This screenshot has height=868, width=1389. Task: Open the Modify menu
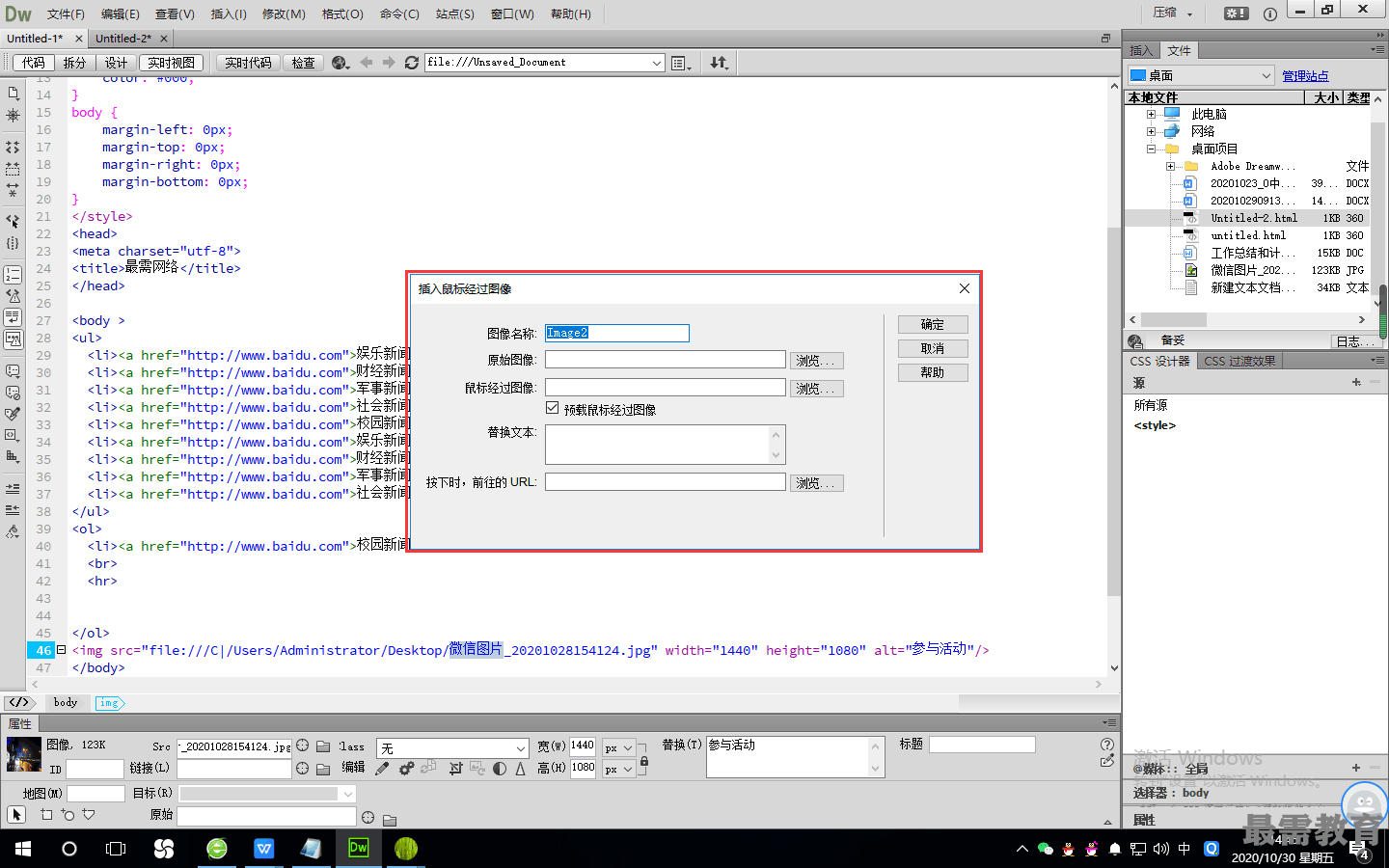click(284, 14)
